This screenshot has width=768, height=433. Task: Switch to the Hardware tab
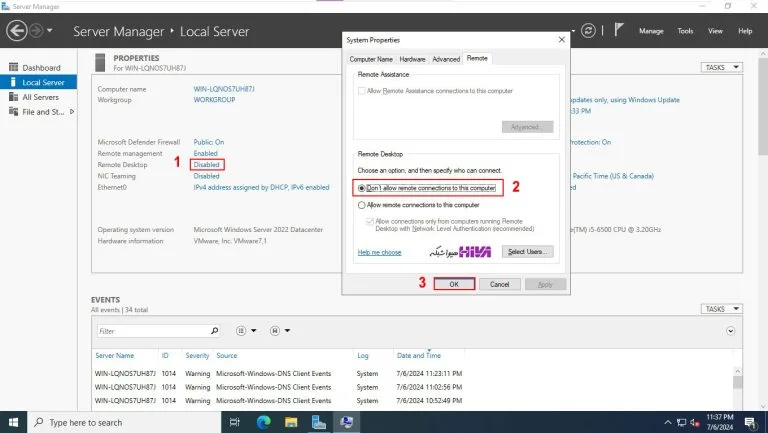[412, 59]
